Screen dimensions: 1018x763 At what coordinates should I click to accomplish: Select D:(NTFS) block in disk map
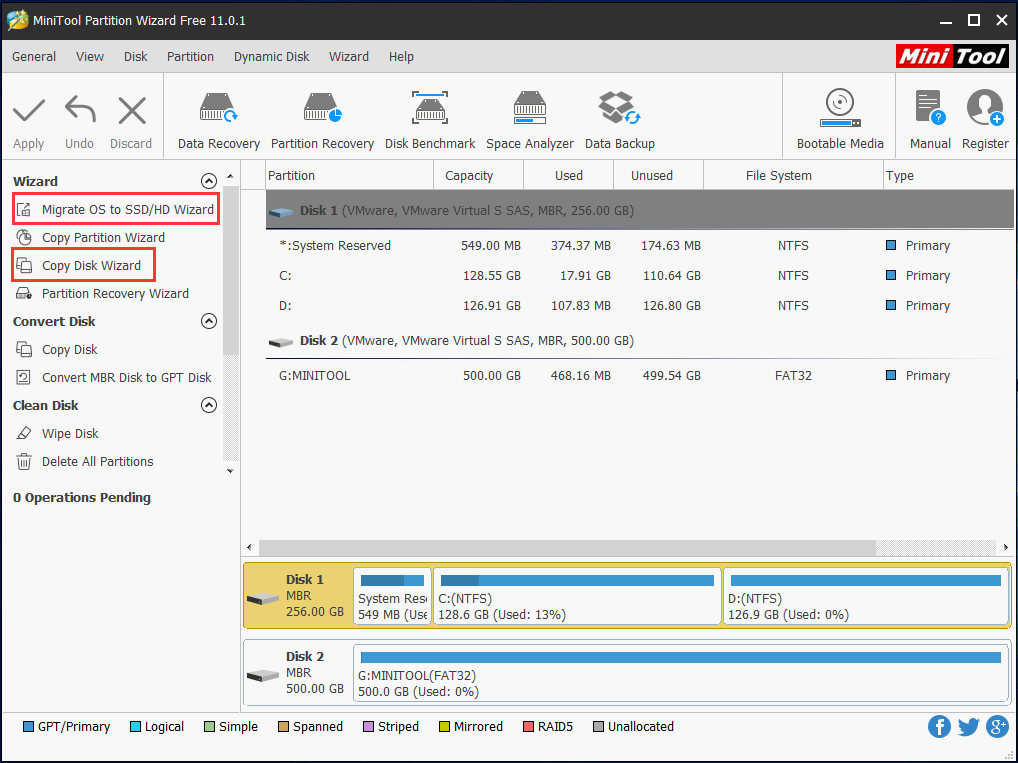[x=865, y=596]
